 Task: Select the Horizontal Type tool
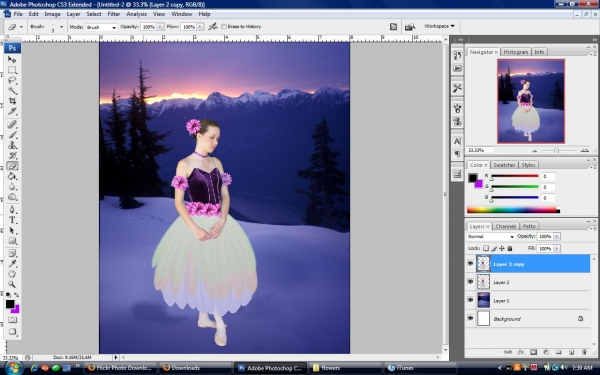point(12,220)
